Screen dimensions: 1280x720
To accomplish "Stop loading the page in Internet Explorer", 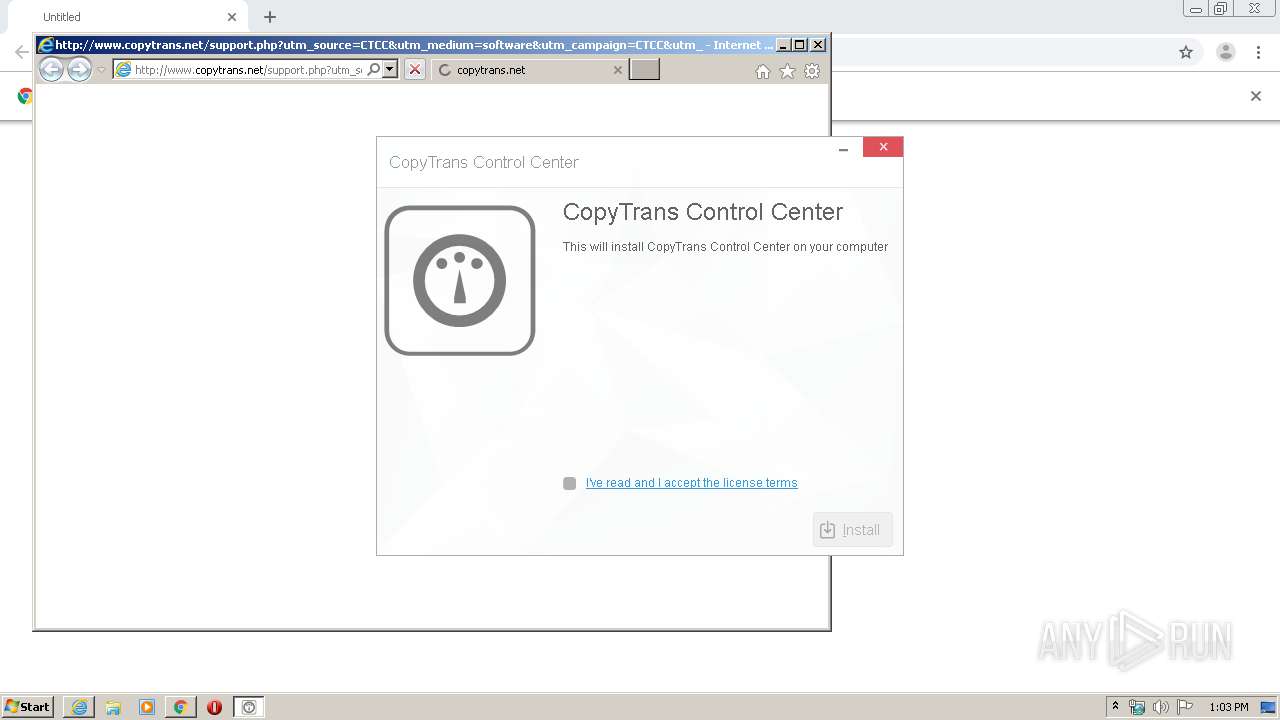I will pyautogui.click(x=414, y=69).
